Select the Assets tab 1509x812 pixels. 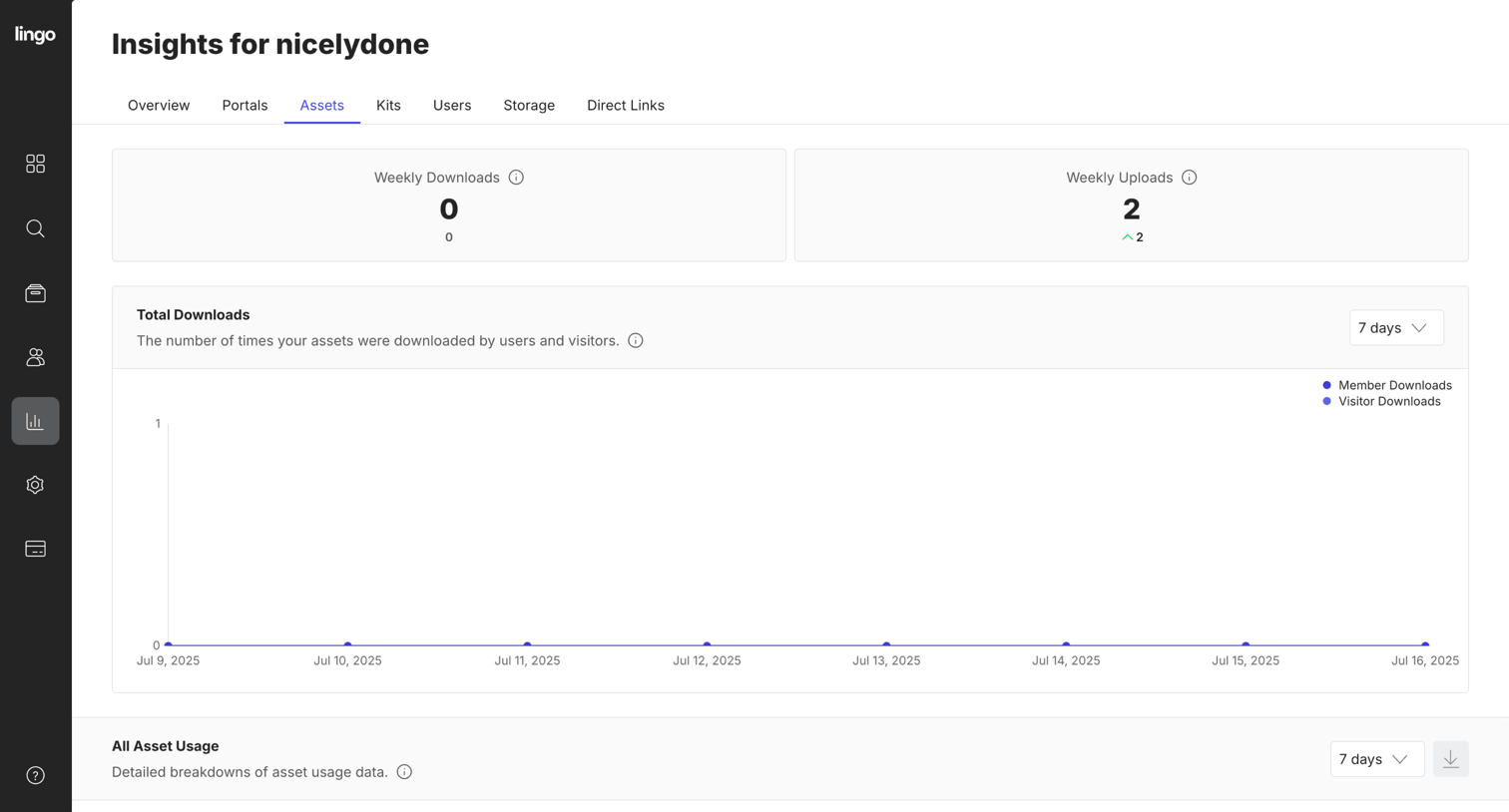(321, 106)
